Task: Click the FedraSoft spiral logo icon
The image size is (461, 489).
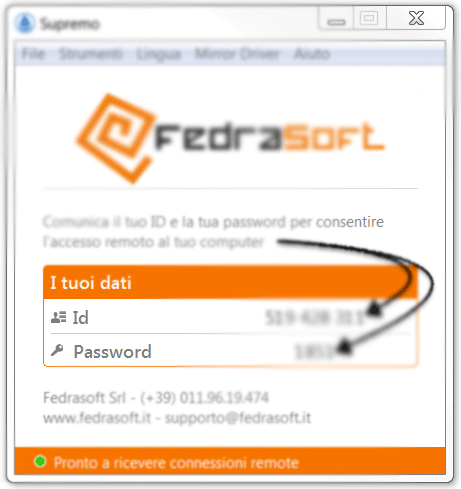Action: 115,138
